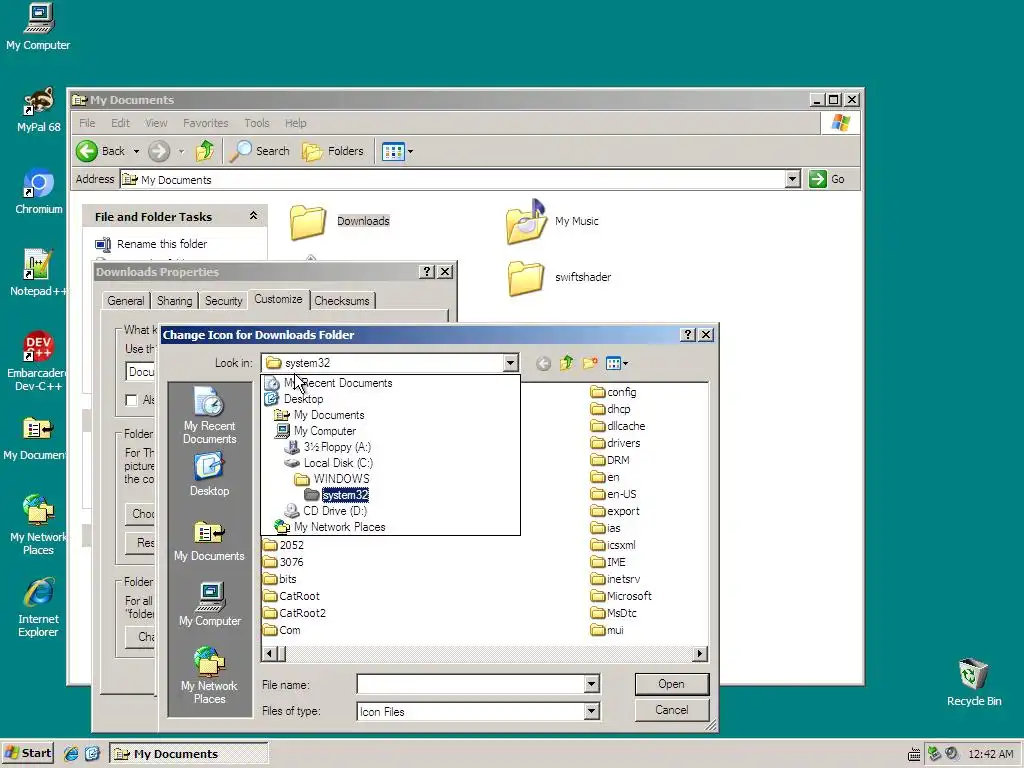Screen dimensions: 1024x768
Task: Click Cancel button in Change Icon dialog
Action: point(671,710)
